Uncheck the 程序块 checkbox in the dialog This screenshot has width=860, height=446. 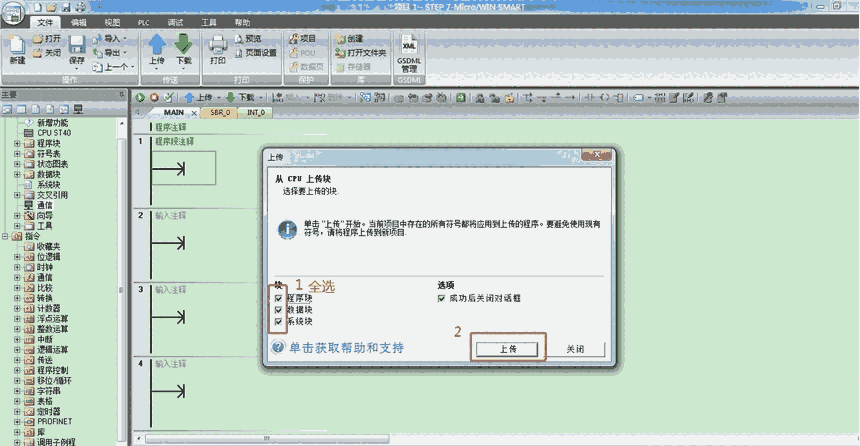(x=277, y=298)
